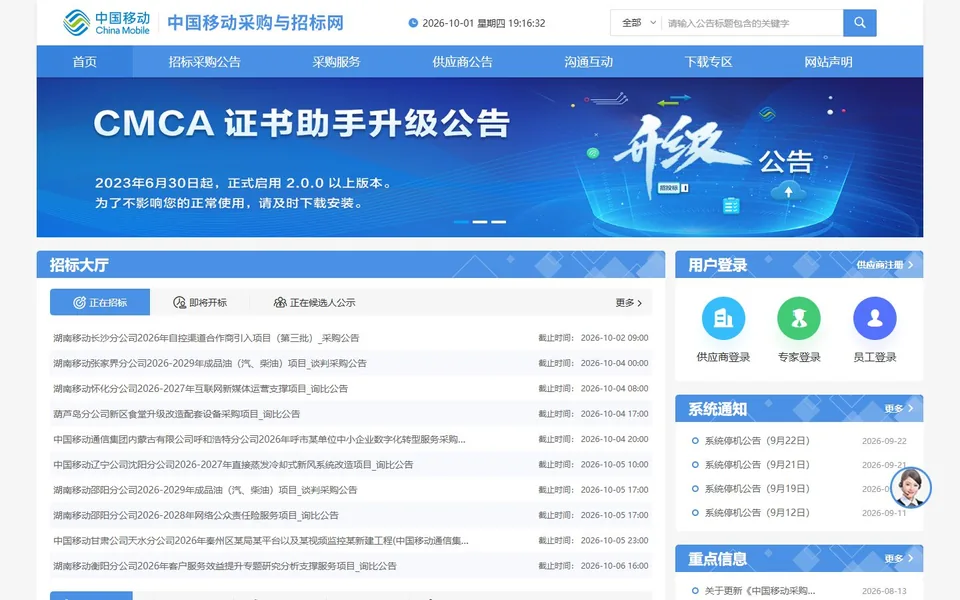Open 内蒙古呼和浩特分公司数字化转型服务采购 notice
The width and height of the screenshot is (960, 600).
pos(260,439)
